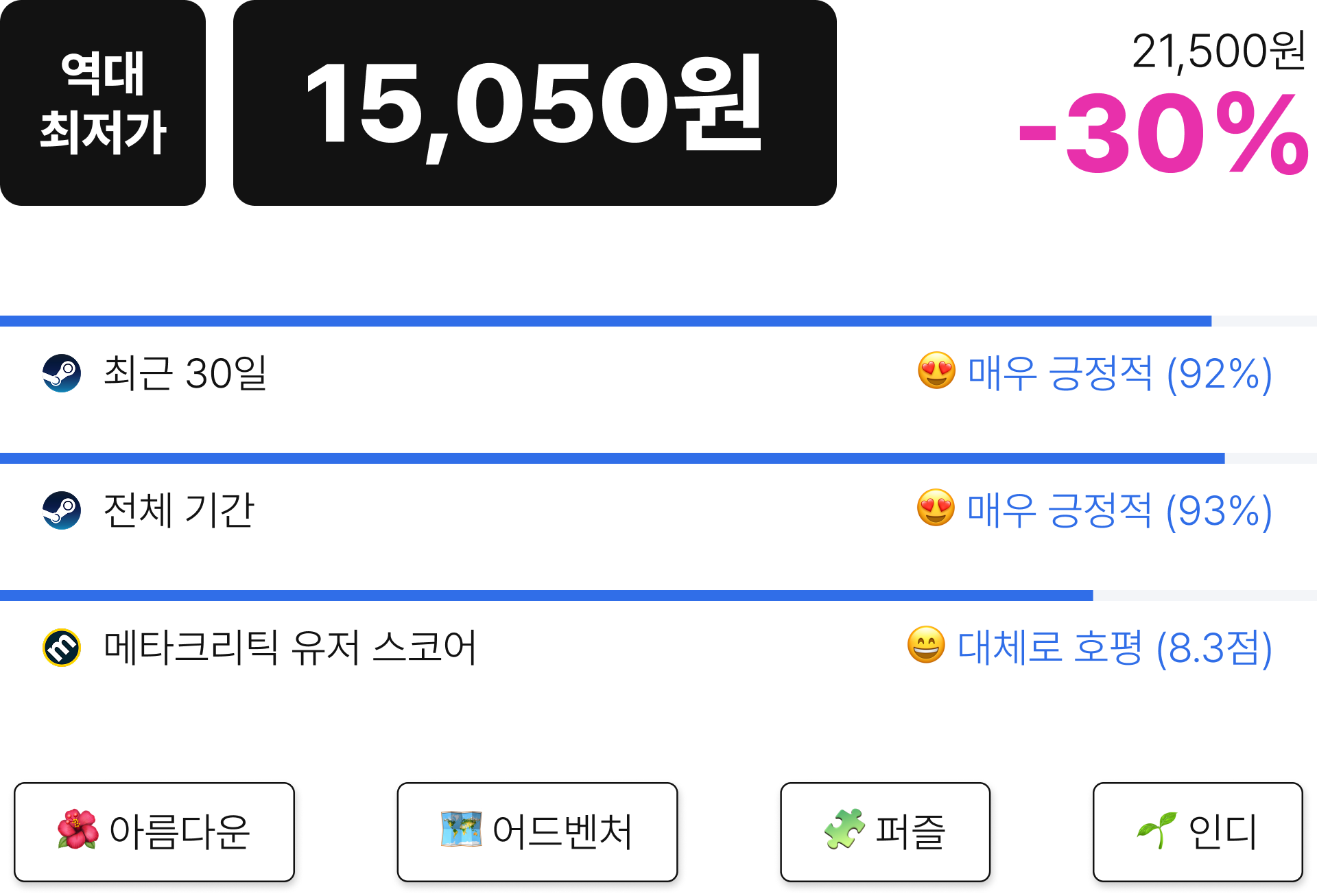The width and height of the screenshot is (1317, 896).
Task: Select the 어드벤처 tag button
Action: tap(538, 832)
